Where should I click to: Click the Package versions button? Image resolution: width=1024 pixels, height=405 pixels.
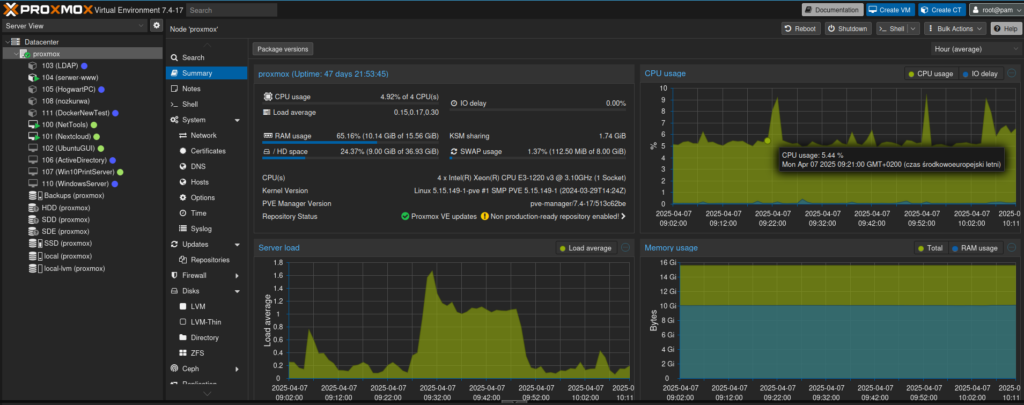283,49
